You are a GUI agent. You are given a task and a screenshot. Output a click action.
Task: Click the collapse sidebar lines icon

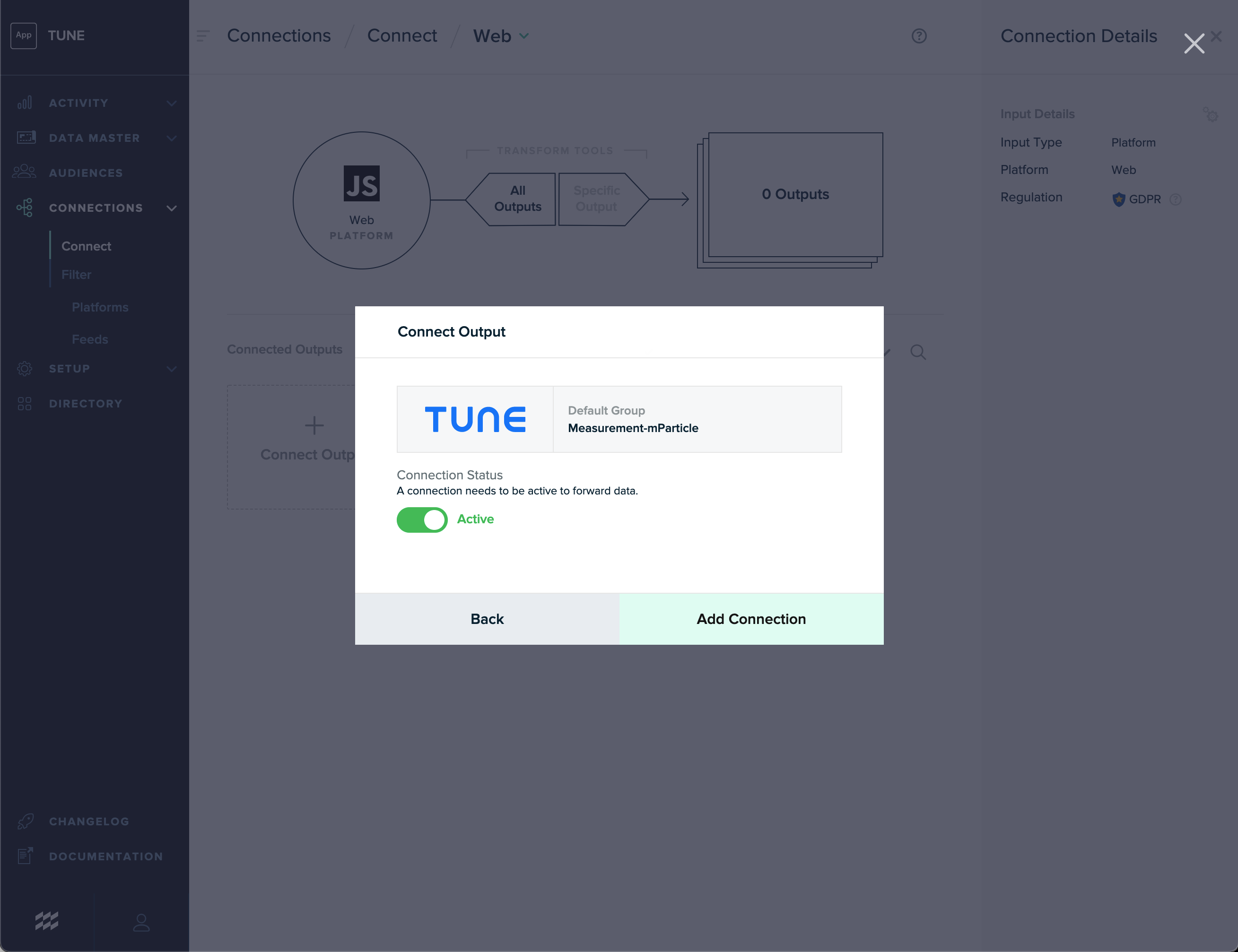[203, 36]
